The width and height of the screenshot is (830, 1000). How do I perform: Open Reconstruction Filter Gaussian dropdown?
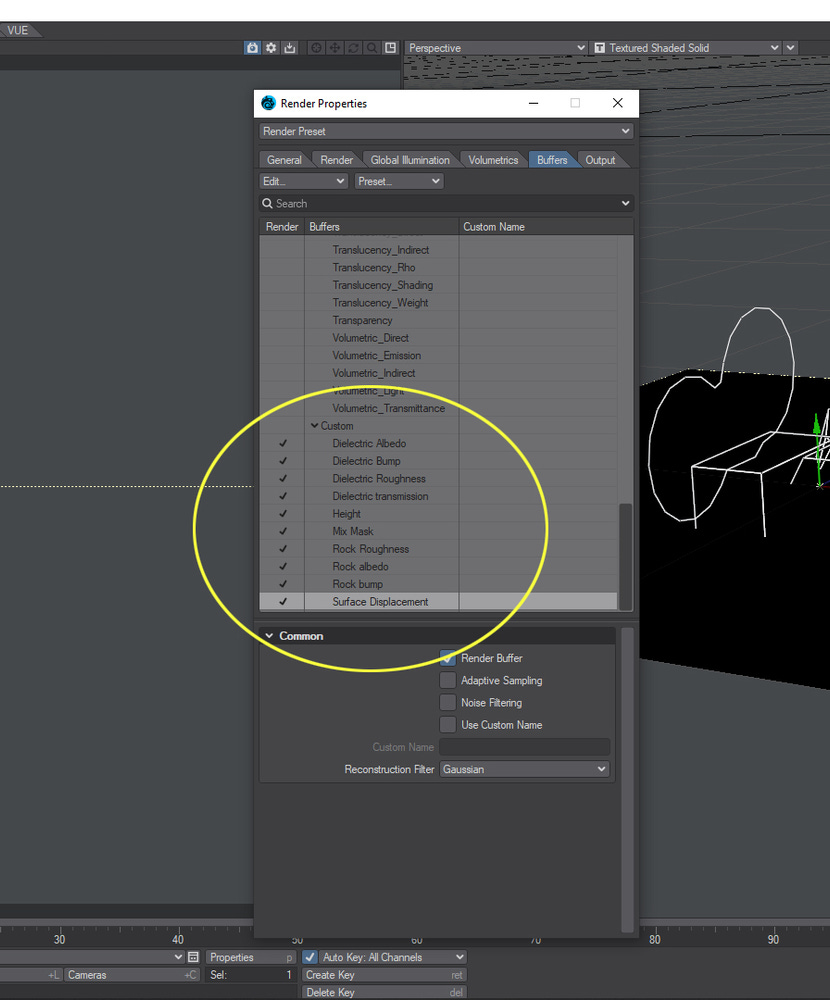pos(524,769)
